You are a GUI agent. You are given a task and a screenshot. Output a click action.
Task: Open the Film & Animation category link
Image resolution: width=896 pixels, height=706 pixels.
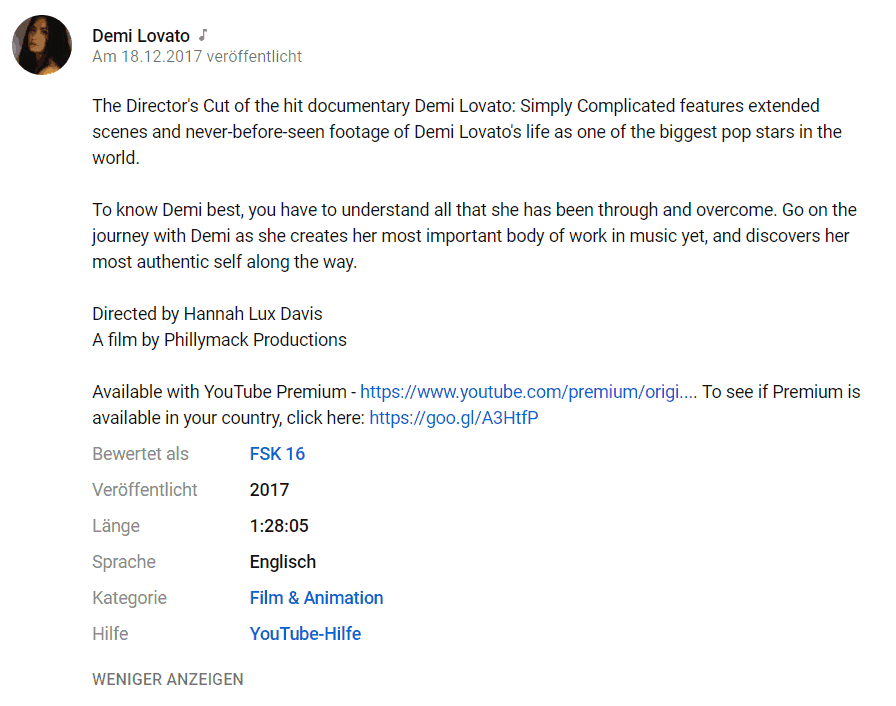coord(316,598)
